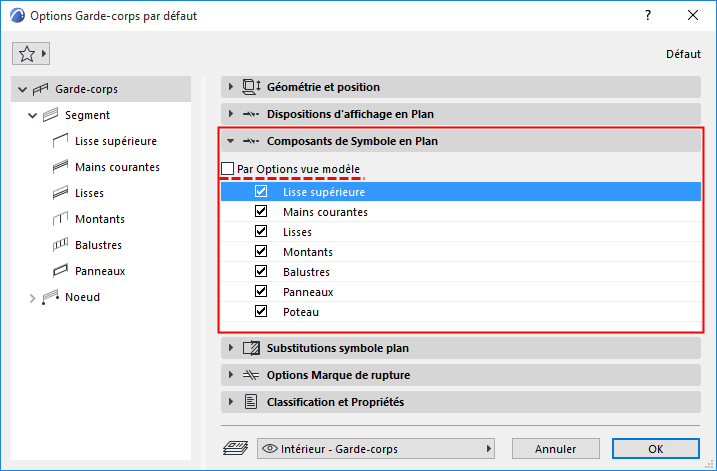The image size is (717, 471).
Task: Confirm with the OK button
Action: click(x=655, y=449)
